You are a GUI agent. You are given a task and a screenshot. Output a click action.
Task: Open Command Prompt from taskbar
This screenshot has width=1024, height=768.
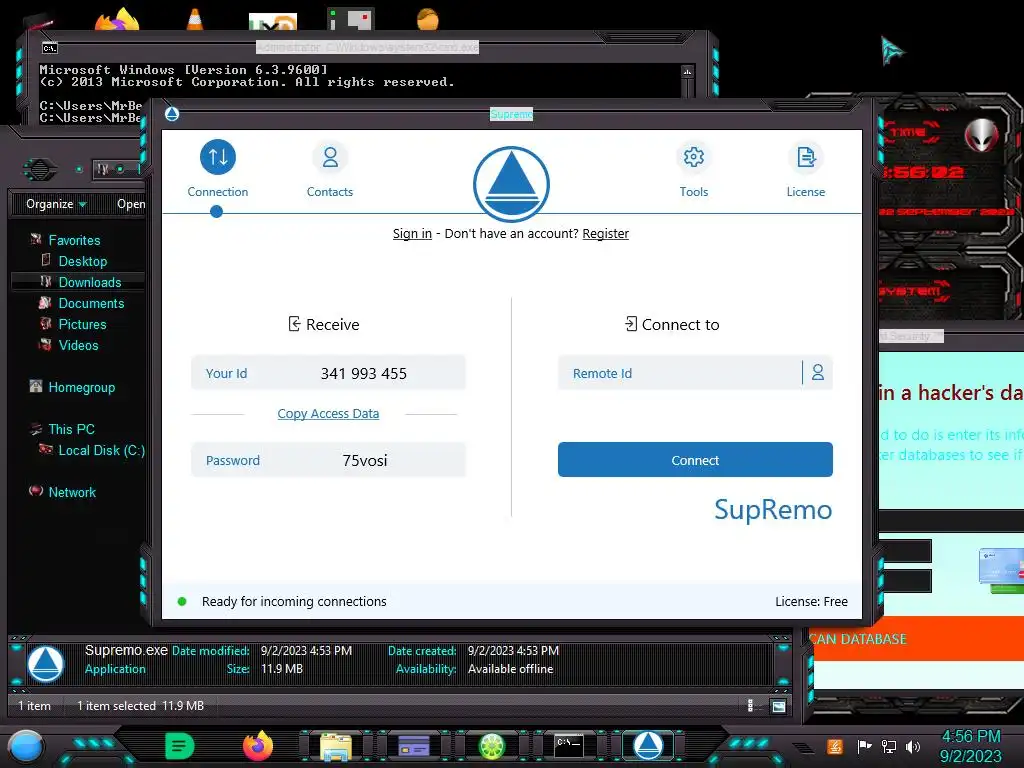569,746
